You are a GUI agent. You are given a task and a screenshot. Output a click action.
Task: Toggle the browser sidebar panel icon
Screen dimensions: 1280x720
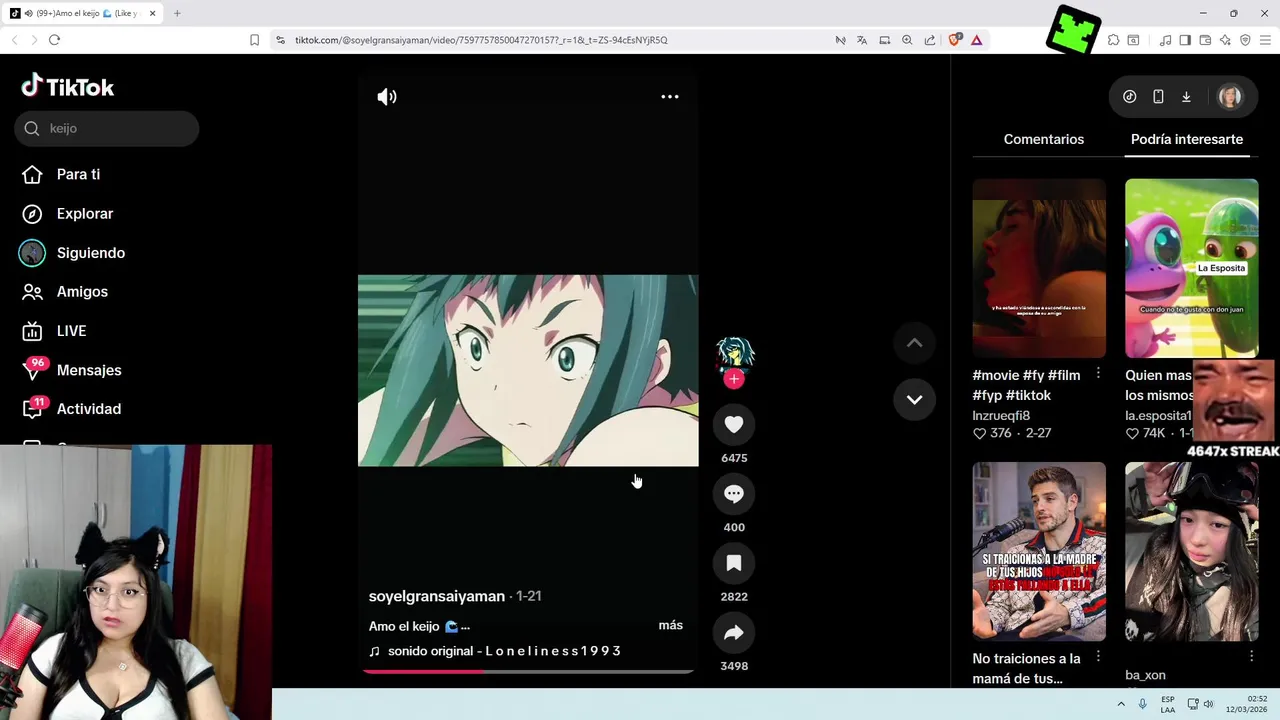click(1185, 40)
